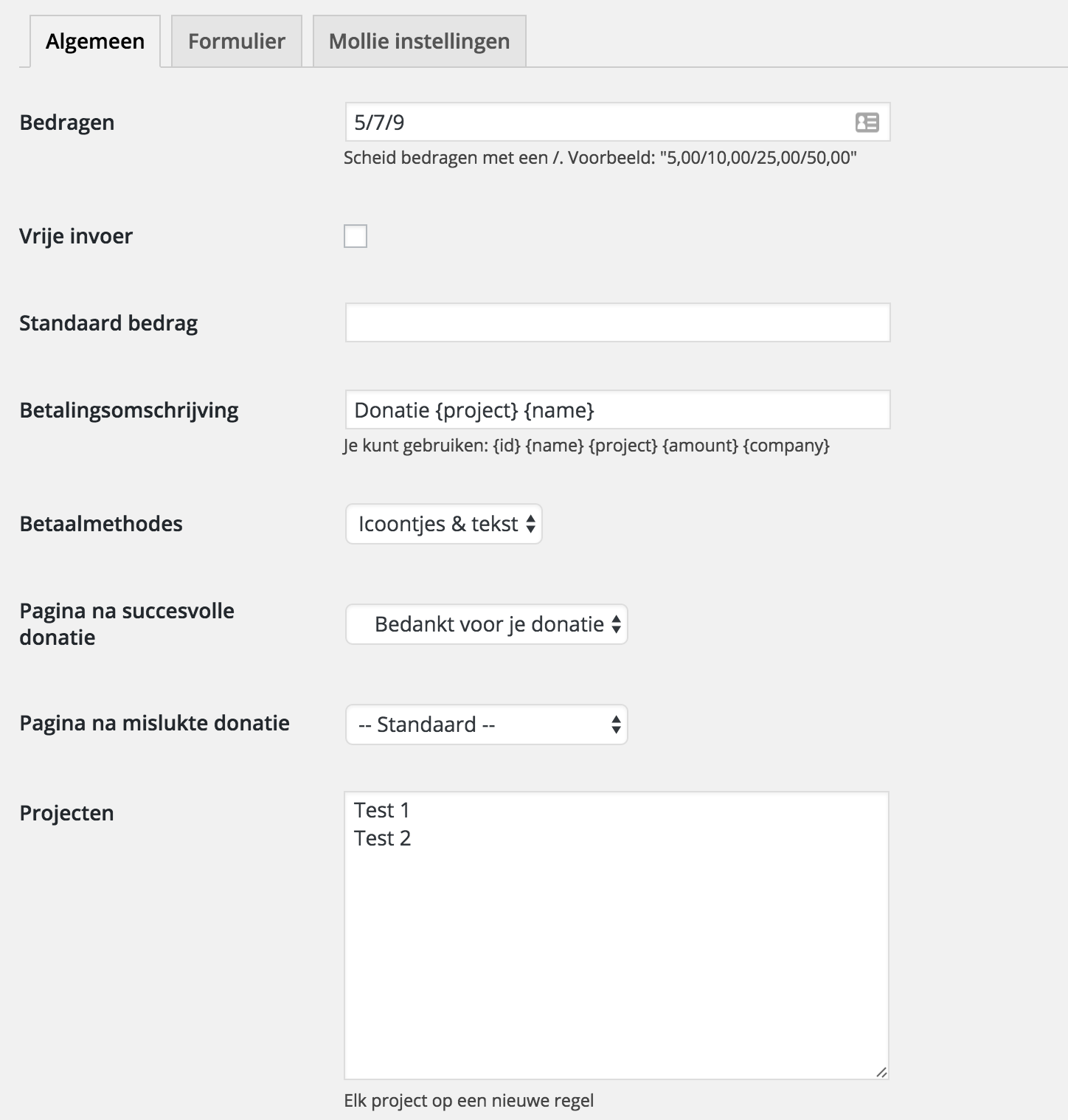
Task: Click the 'Projecten' label
Action: point(66,813)
